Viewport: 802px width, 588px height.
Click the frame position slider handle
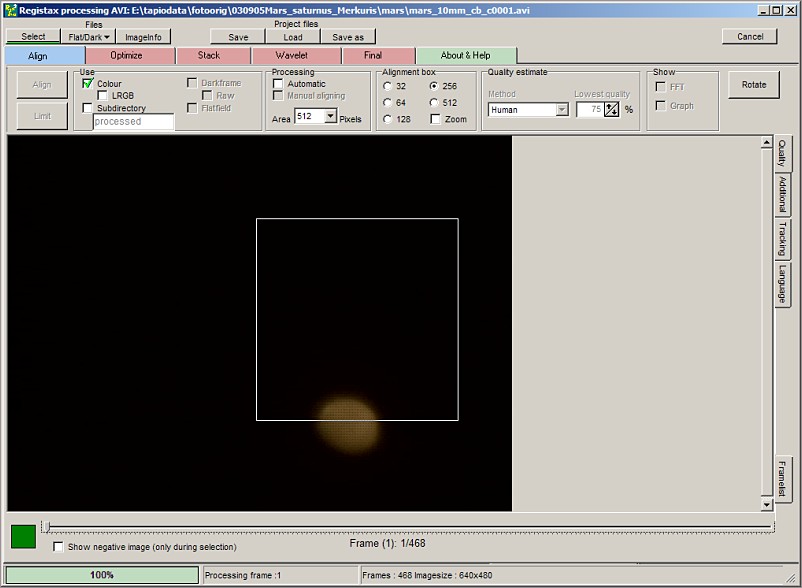coord(45,526)
